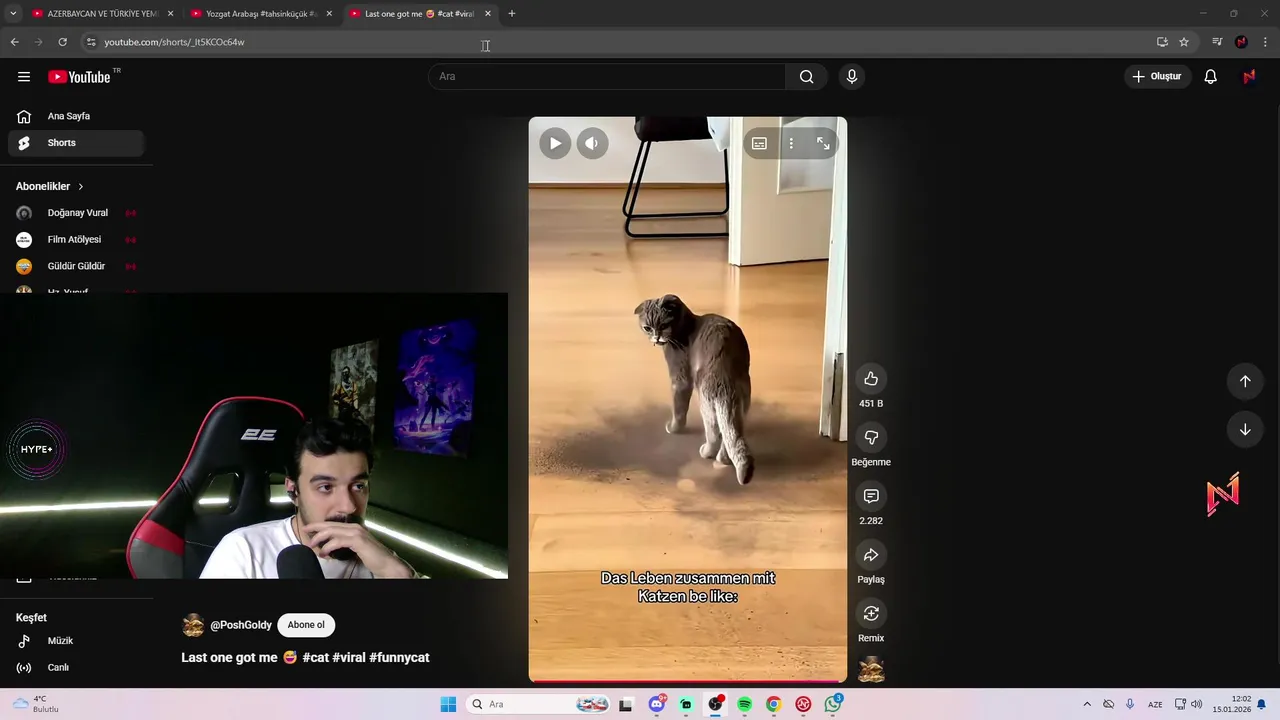Dislike the Short (Beğenme)
Image resolution: width=1280 pixels, height=720 pixels.
871,438
